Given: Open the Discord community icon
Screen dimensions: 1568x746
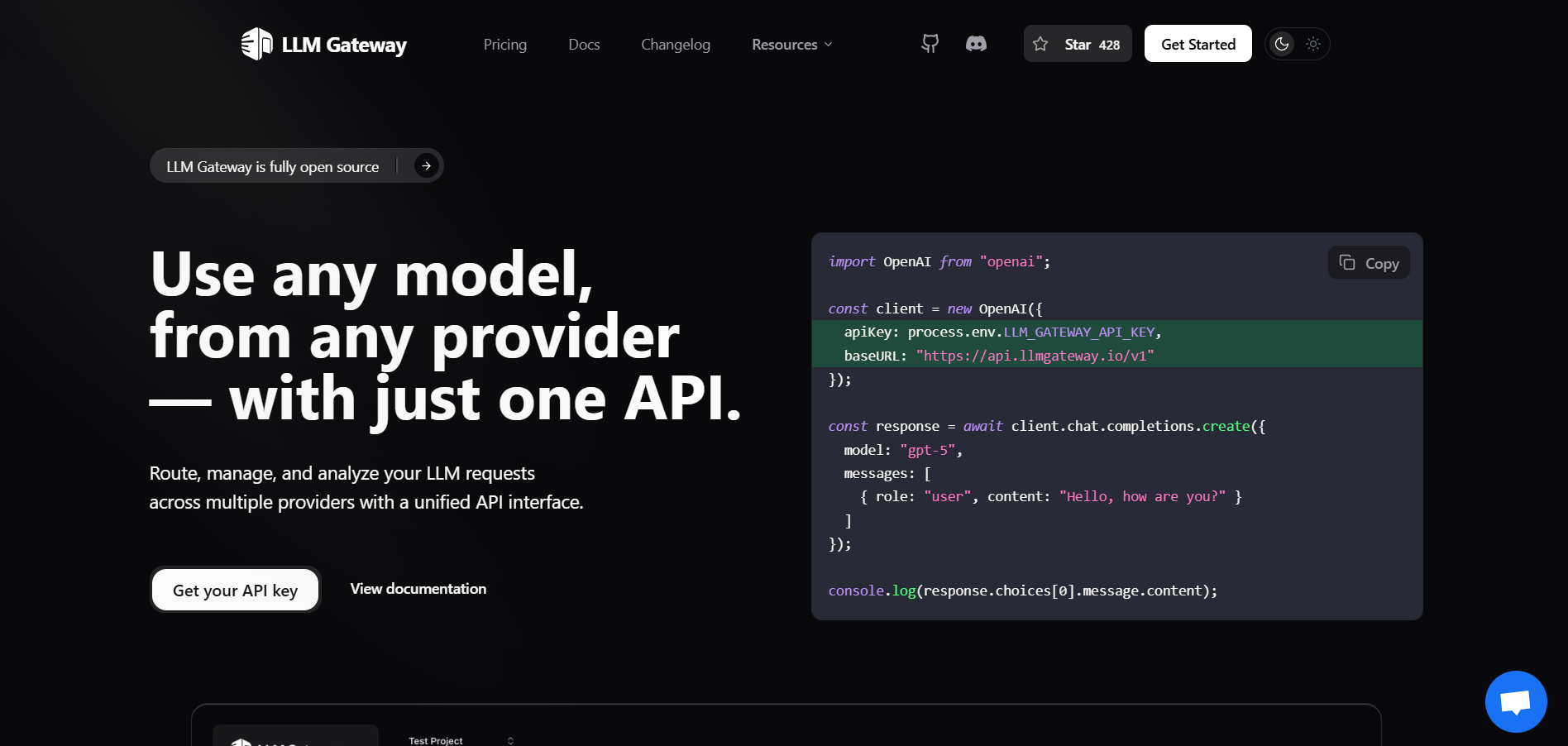Looking at the screenshot, I should (976, 44).
